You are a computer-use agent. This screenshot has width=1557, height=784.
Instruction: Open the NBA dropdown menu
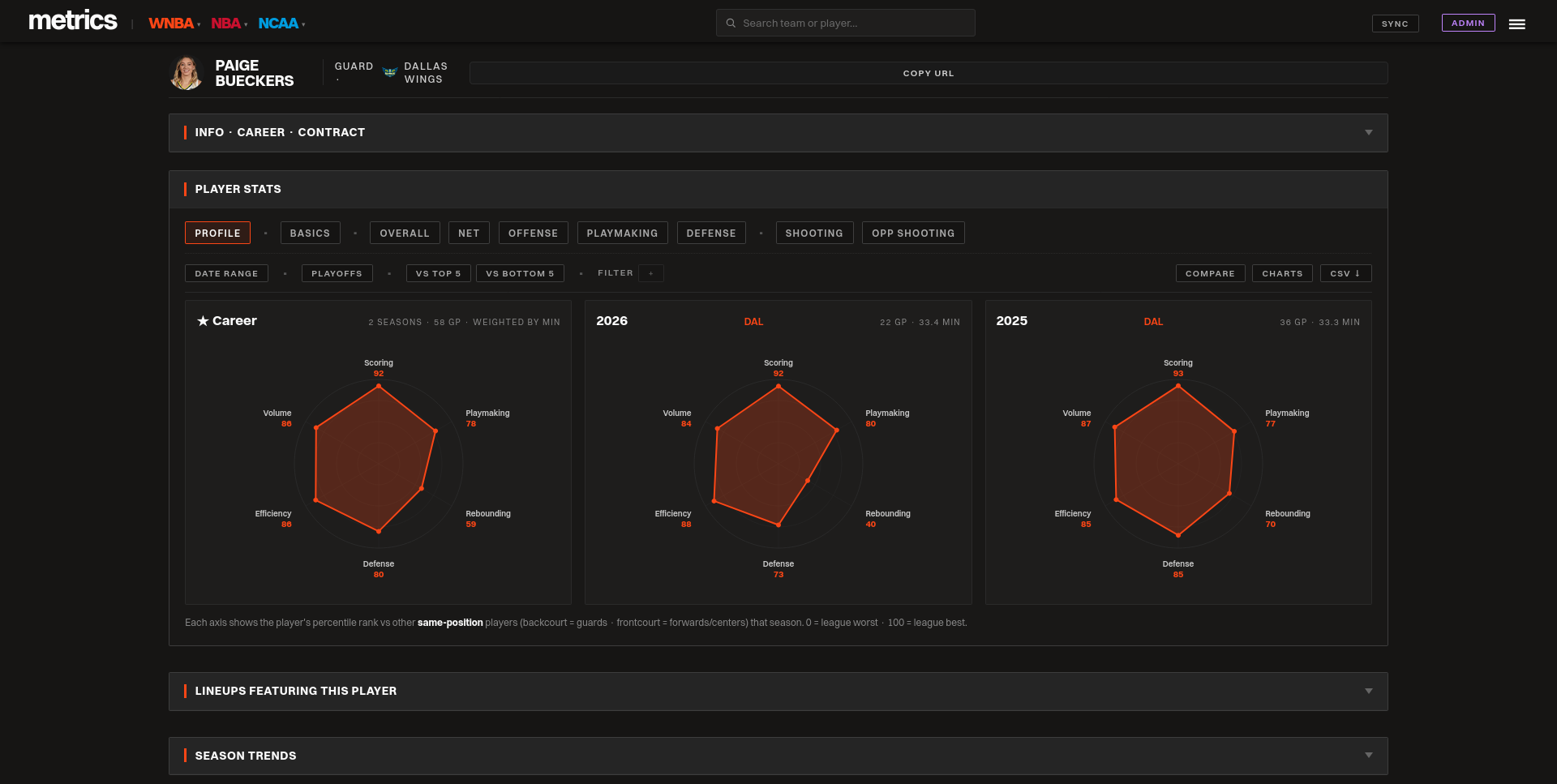[229, 24]
